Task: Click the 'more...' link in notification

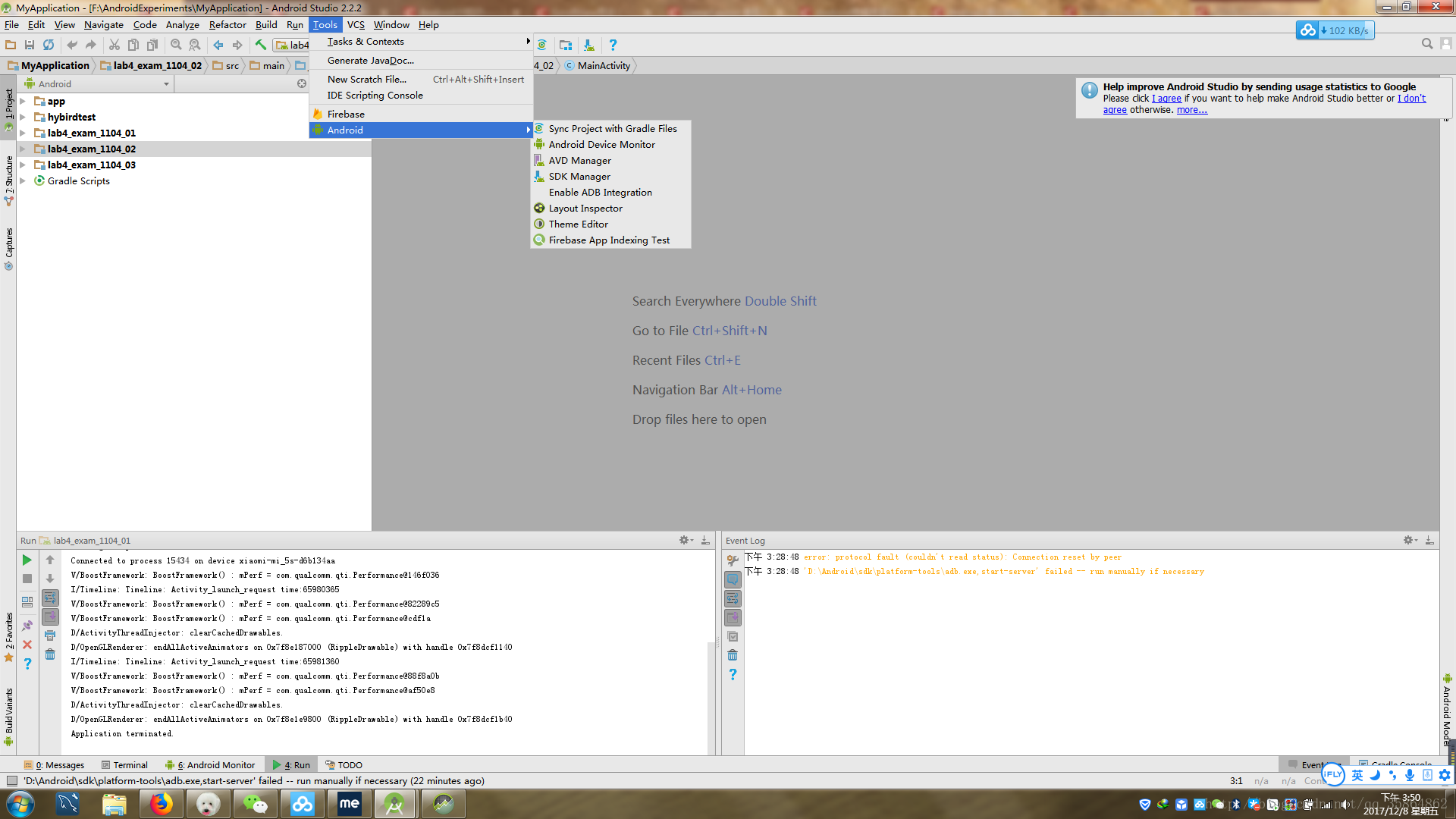Action: 1191,110
